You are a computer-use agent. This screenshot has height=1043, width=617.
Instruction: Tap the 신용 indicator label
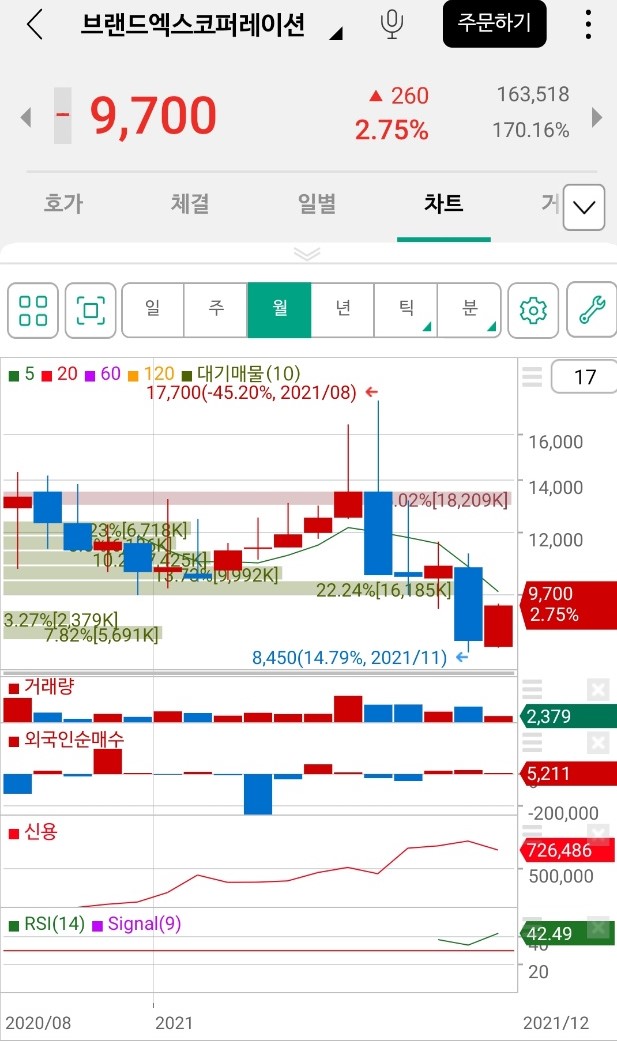tap(33, 831)
